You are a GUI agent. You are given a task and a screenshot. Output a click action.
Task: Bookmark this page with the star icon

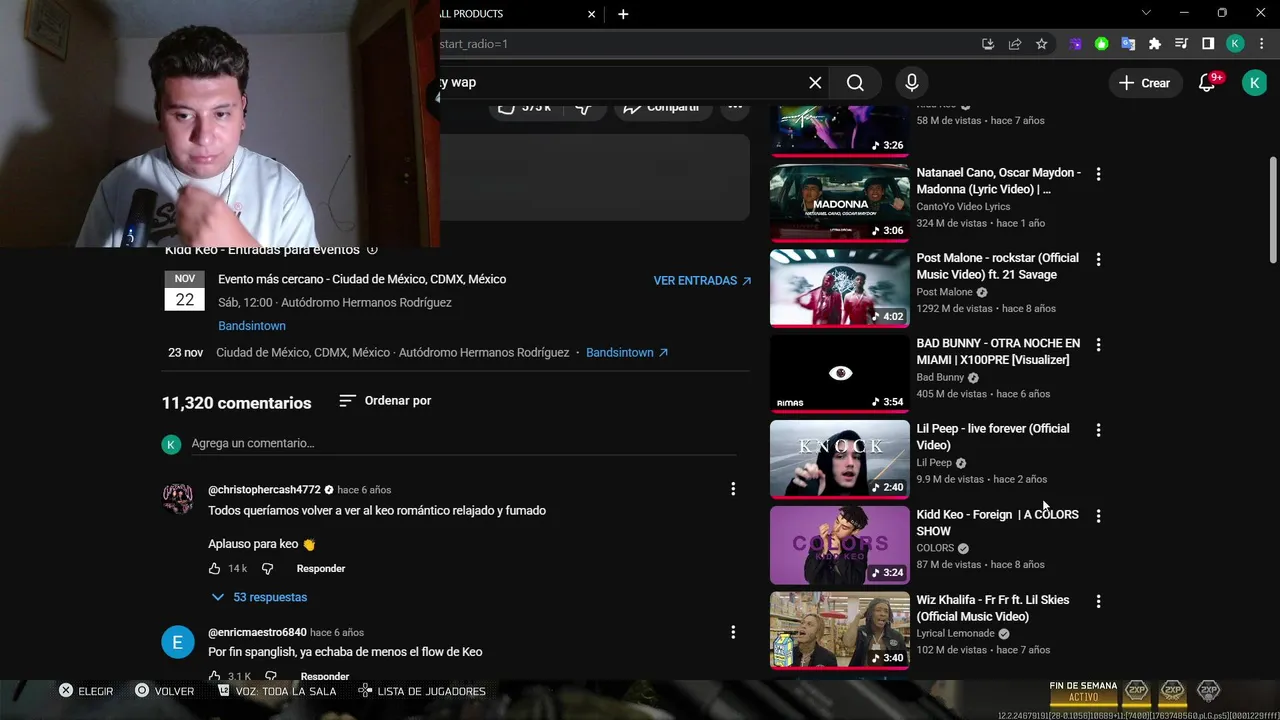1041,44
